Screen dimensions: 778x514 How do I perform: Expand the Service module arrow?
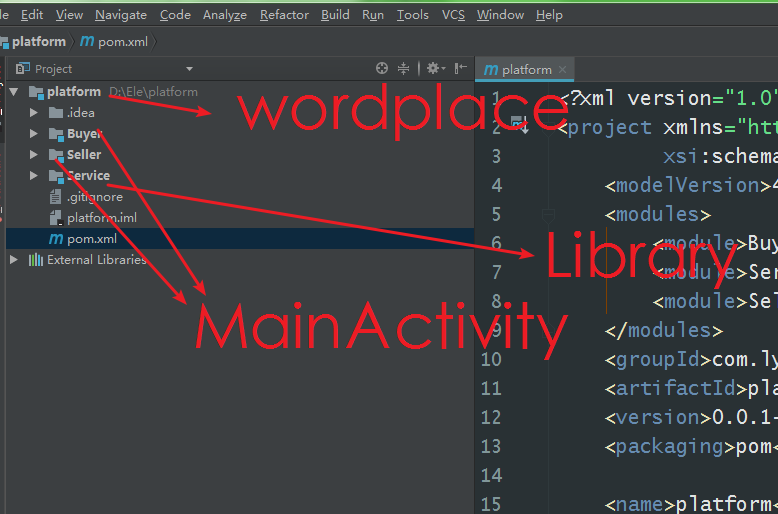34,175
